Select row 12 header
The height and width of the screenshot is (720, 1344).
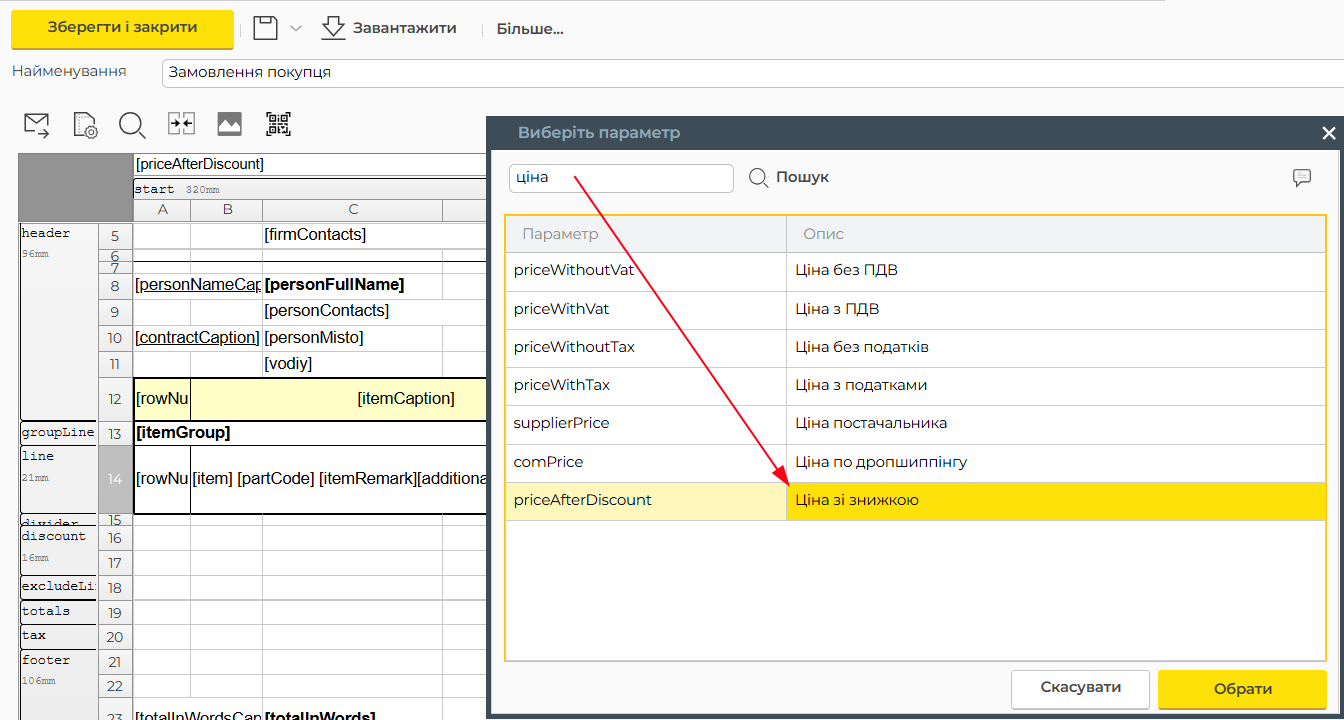point(115,399)
